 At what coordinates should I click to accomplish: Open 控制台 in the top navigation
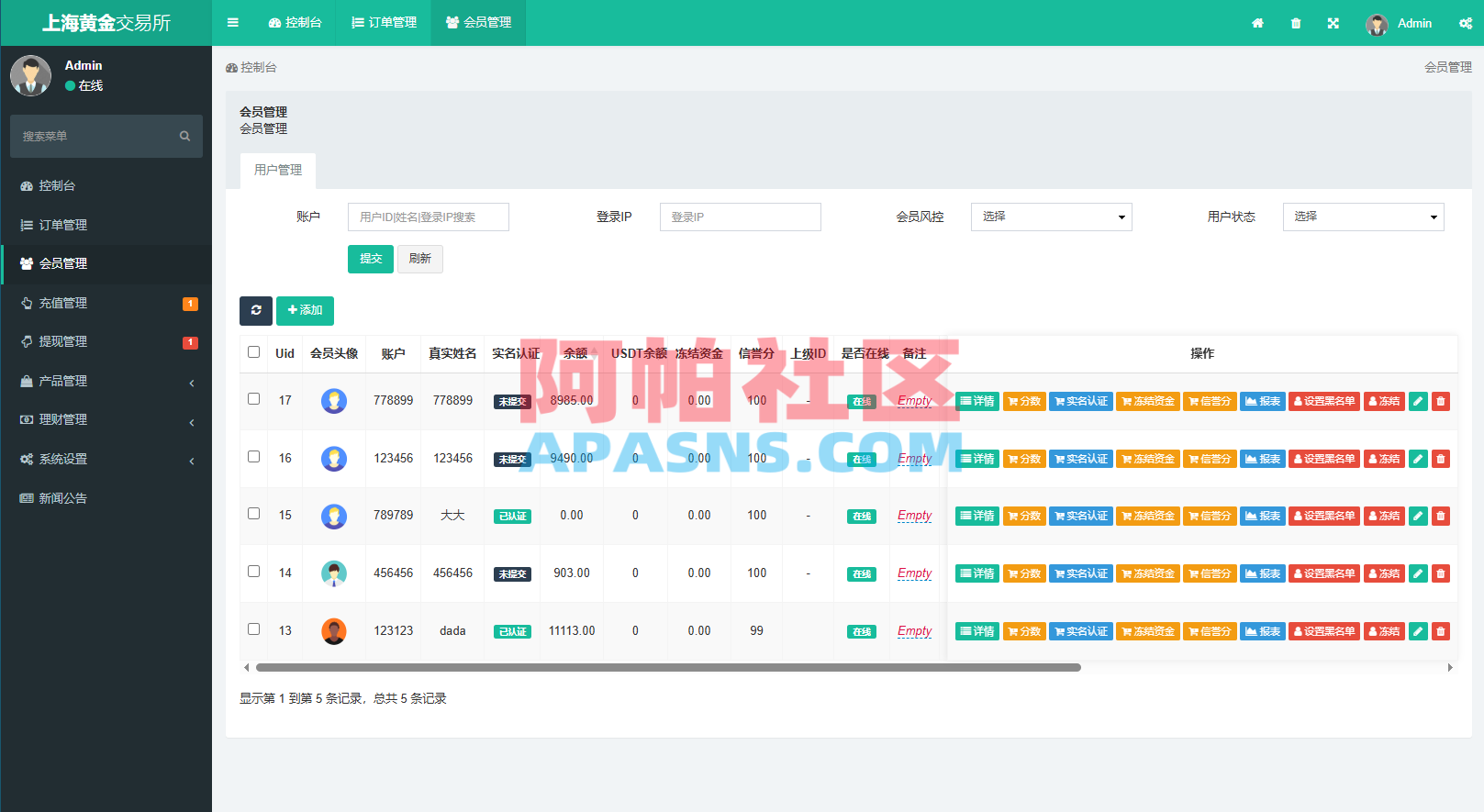296,23
